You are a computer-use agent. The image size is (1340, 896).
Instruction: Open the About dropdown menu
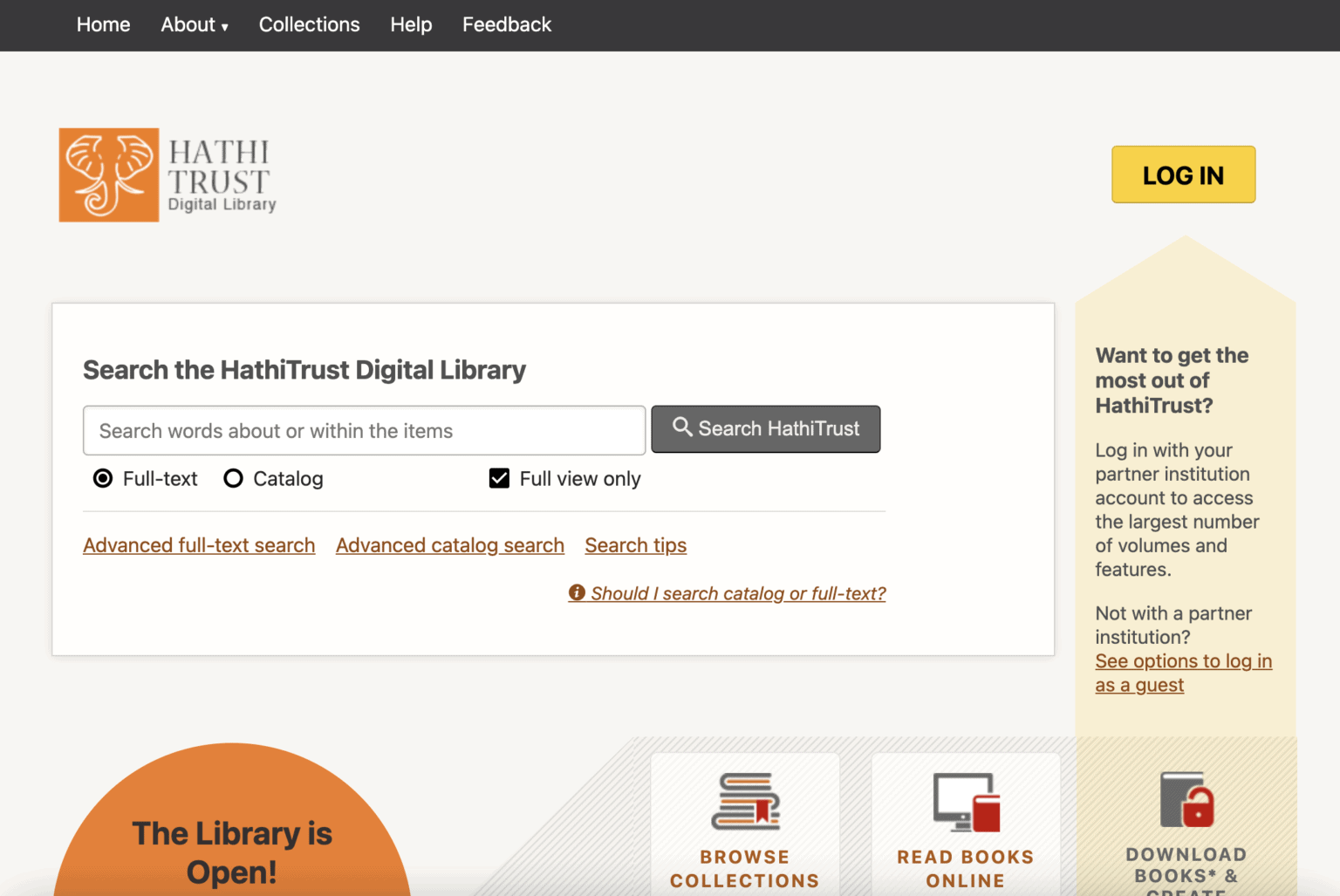(194, 24)
